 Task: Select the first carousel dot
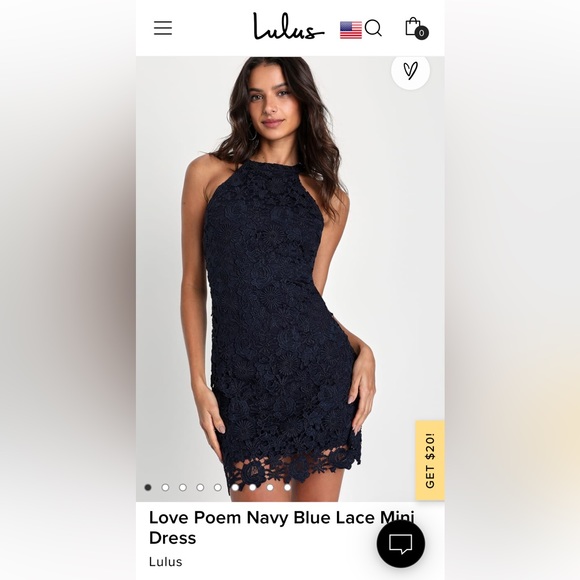148,488
